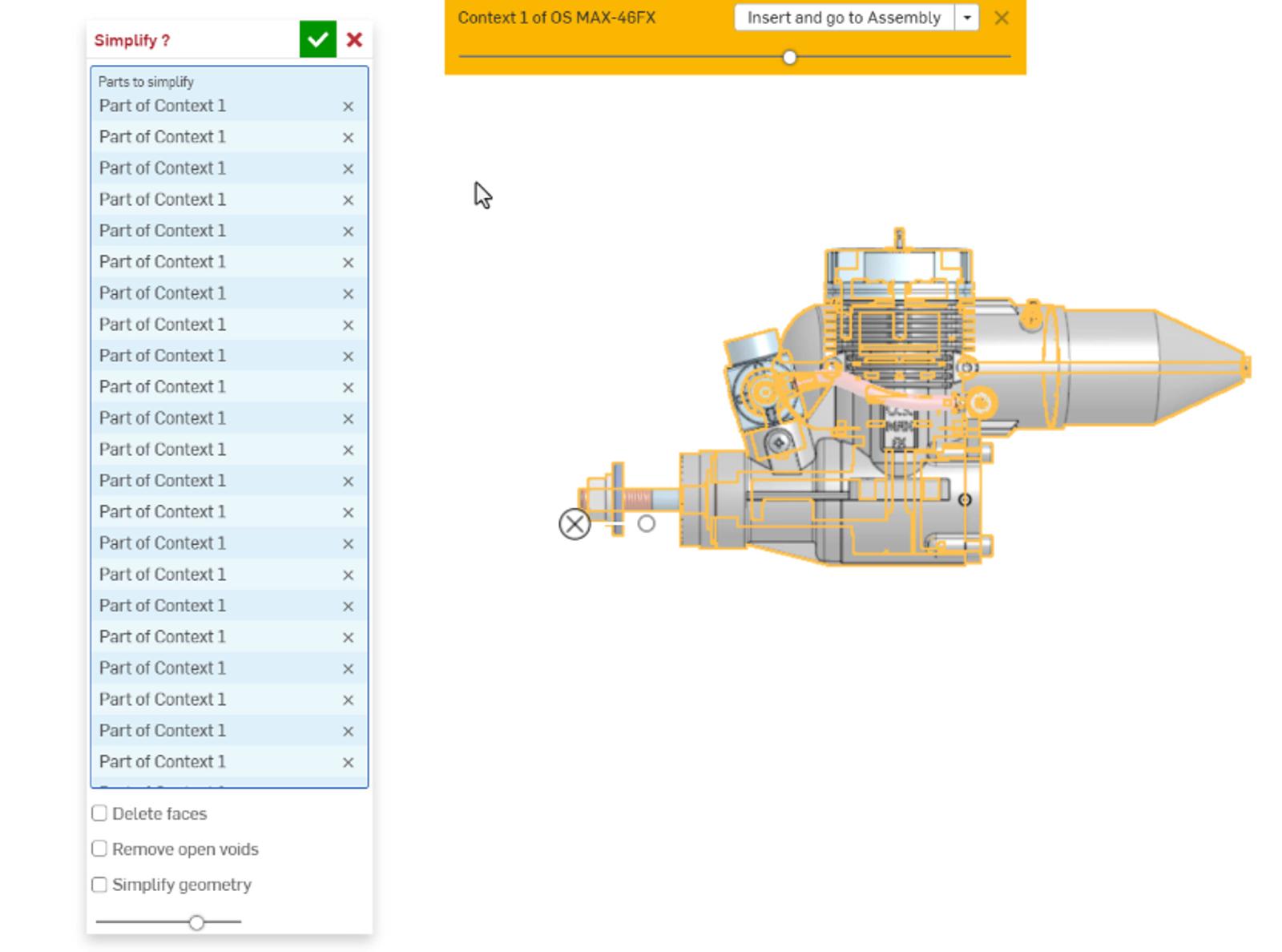This screenshot has width=1282, height=952.
Task: Remove the last visible Part of Context 1 entry
Action: pyautogui.click(x=348, y=762)
